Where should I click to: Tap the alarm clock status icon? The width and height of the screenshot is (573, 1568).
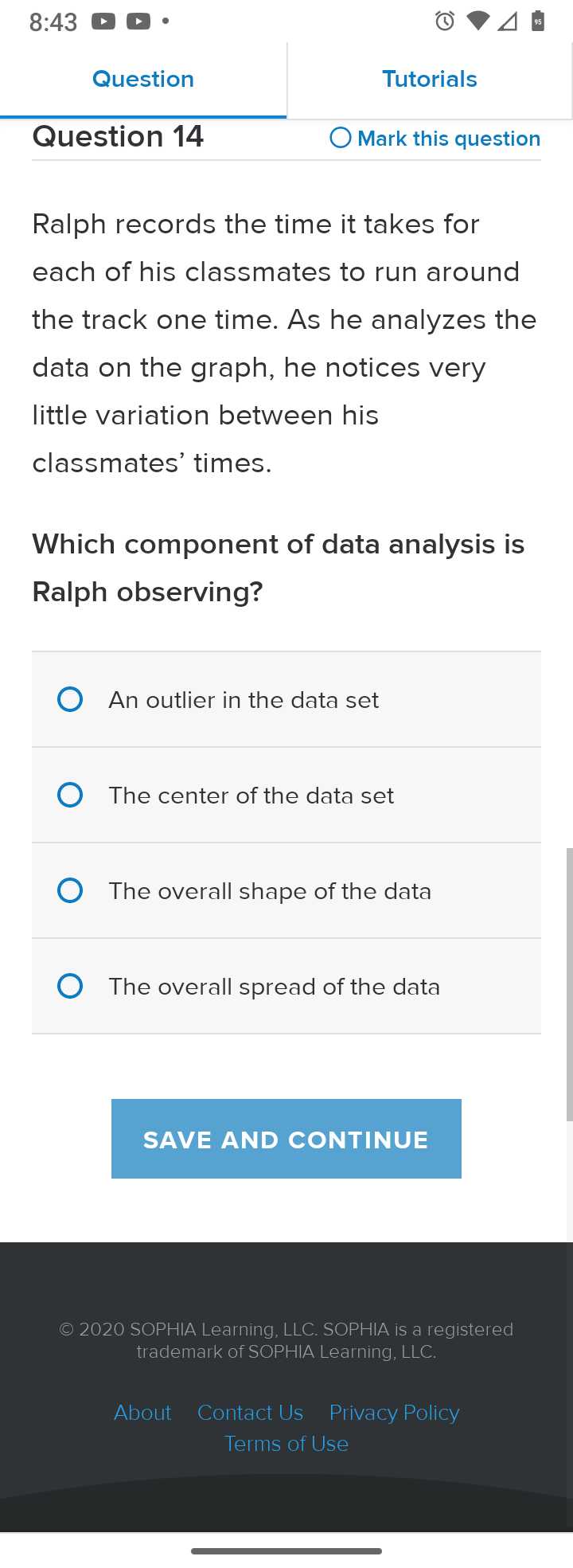pyautogui.click(x=445, y=22)
